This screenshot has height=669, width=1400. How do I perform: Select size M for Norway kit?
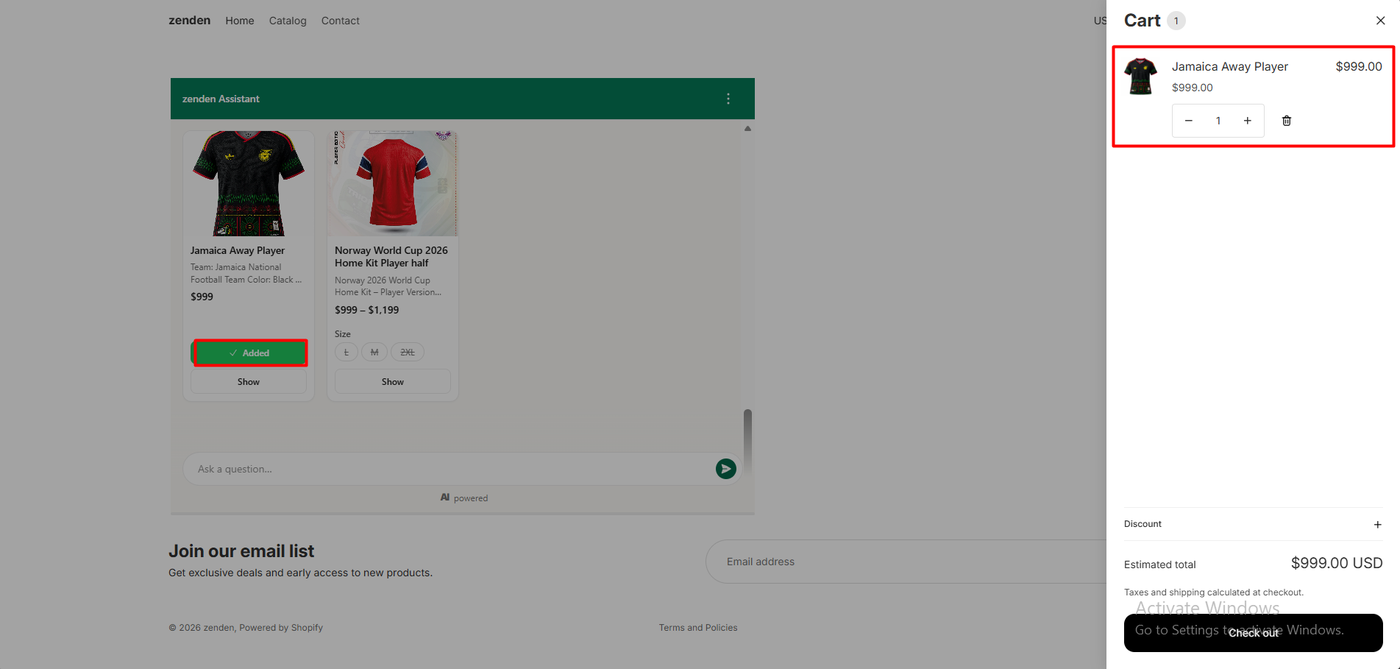pos(374,352)
